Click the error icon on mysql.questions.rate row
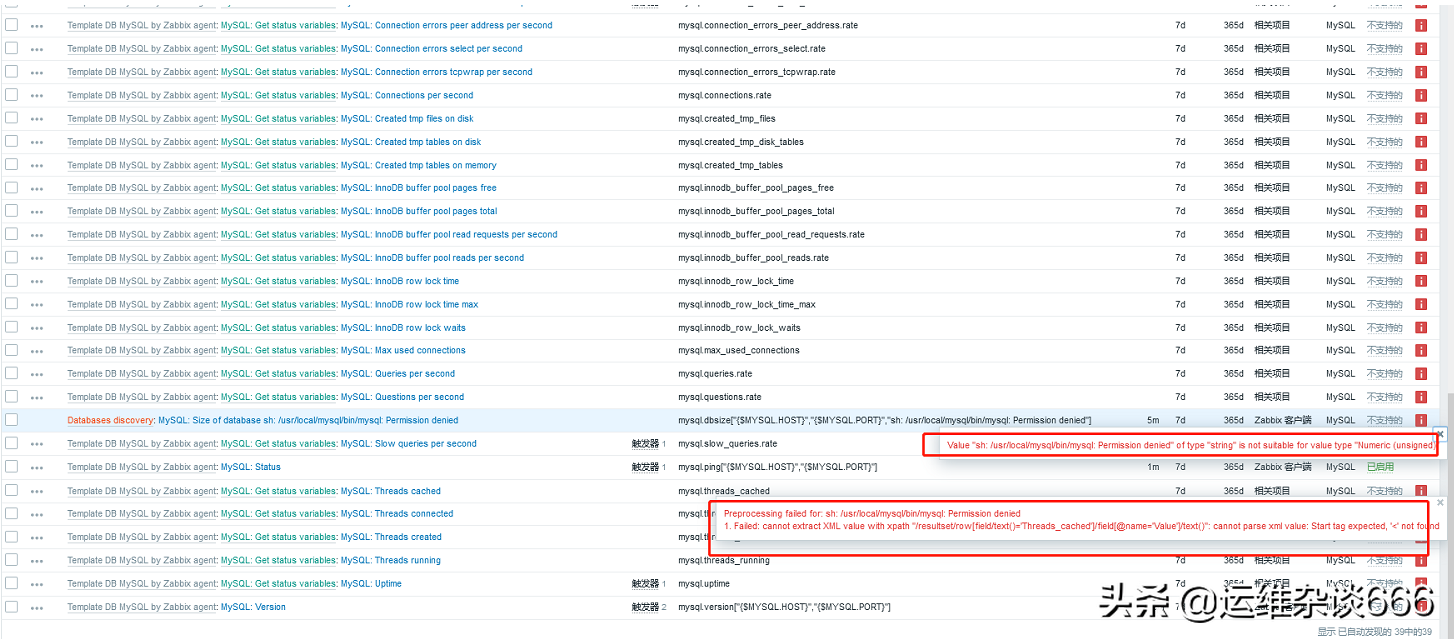Screen dimensions: 1454x639 [1421, 396]
